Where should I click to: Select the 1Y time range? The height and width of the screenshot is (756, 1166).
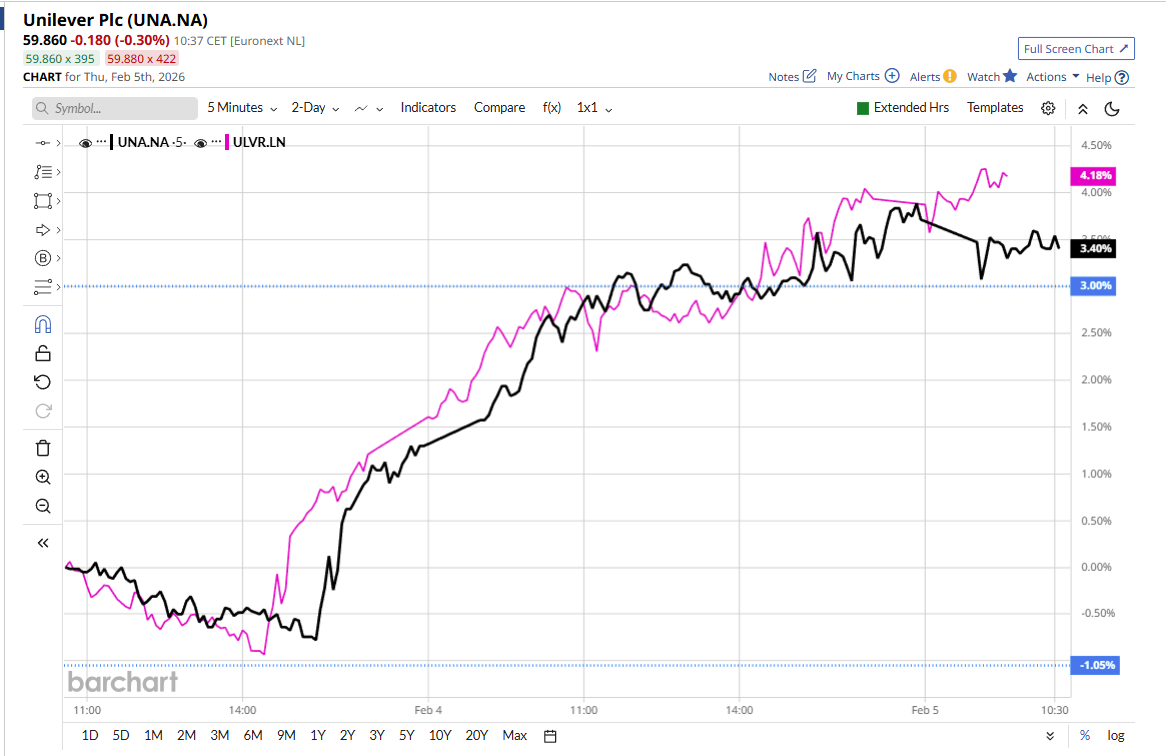(318, 736)
